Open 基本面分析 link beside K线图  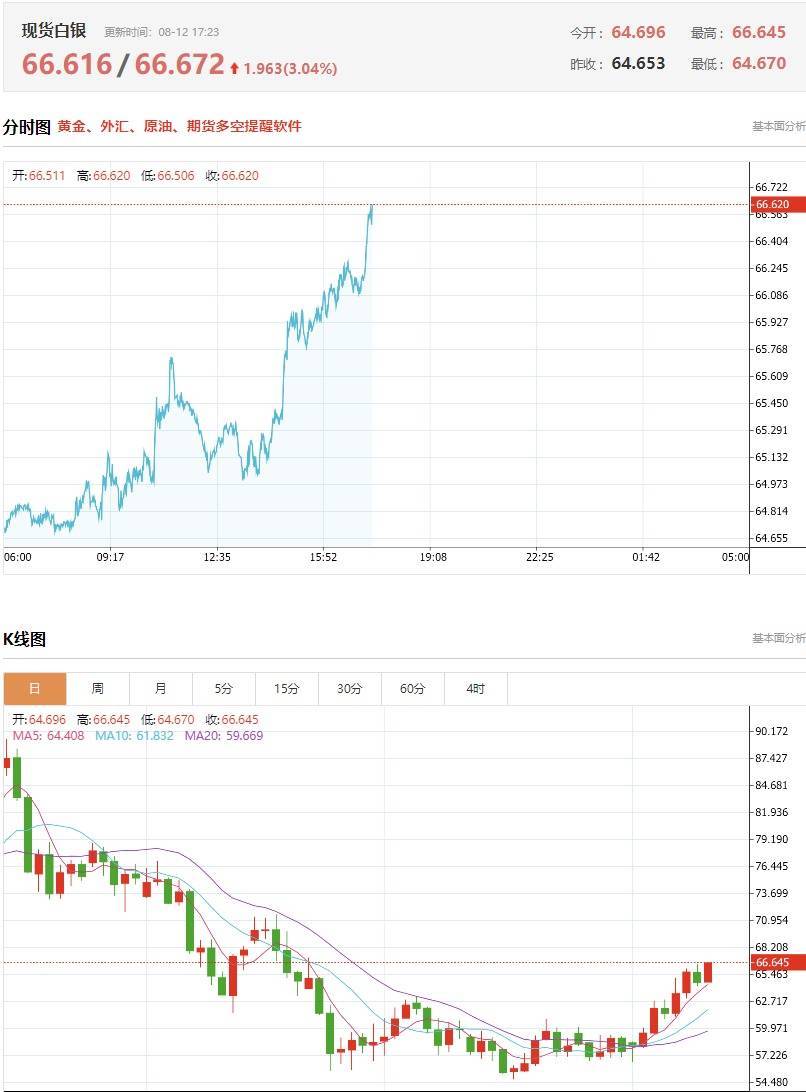[x=779, y=638]
